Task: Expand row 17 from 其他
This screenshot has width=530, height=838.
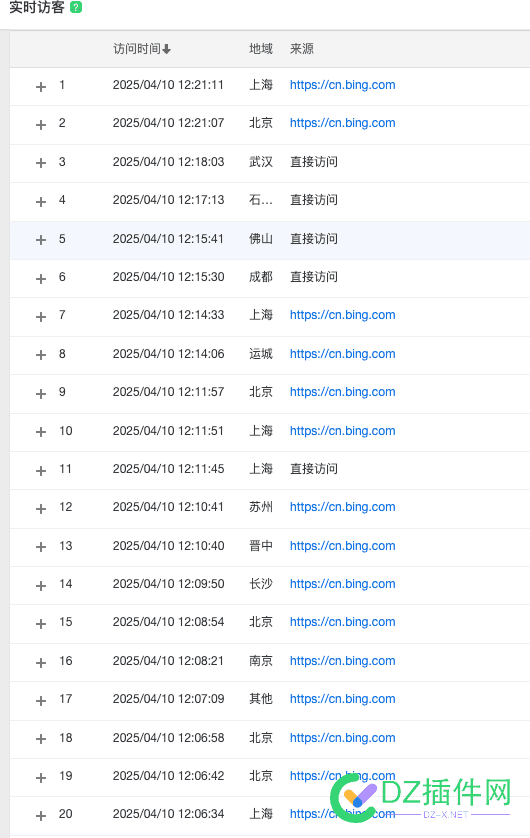Action: click(x=41, y=701)
